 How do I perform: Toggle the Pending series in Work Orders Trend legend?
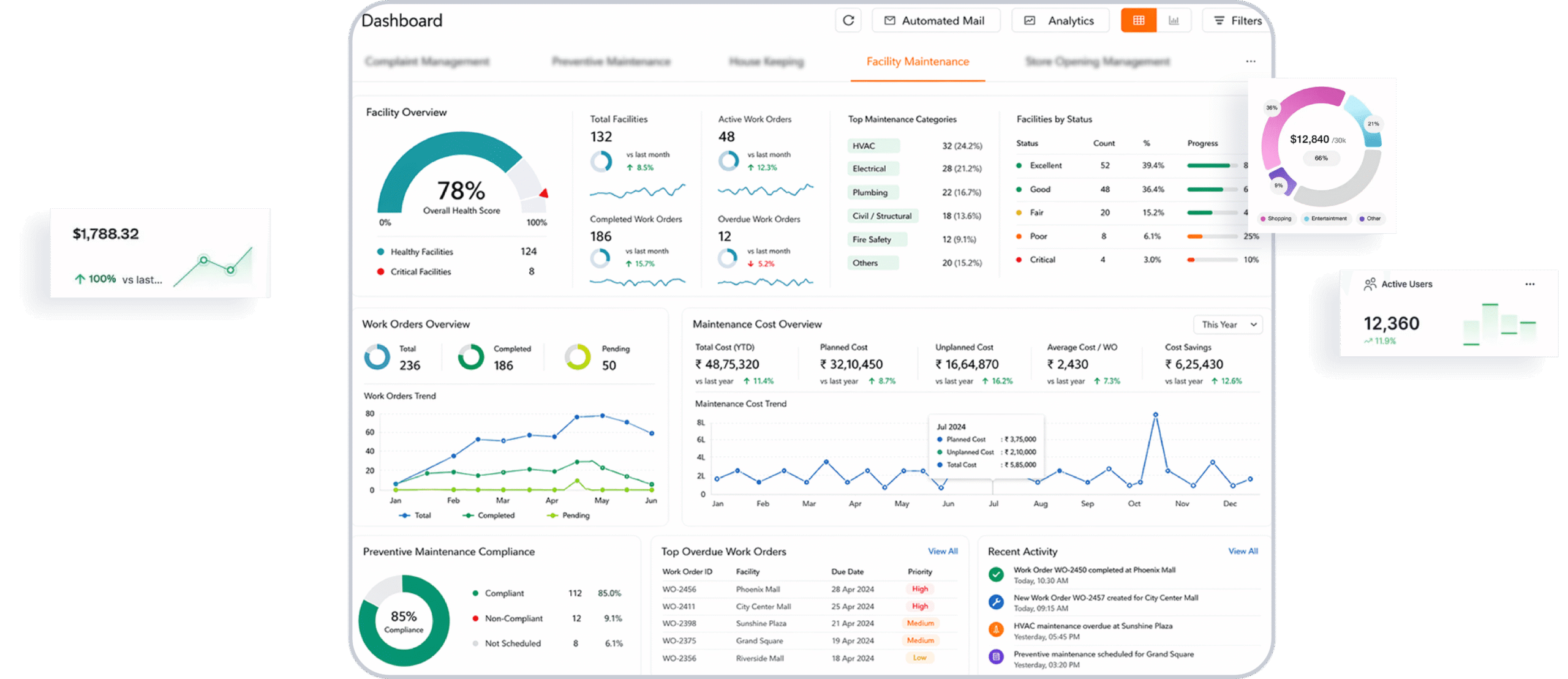[x=568, y=516]
